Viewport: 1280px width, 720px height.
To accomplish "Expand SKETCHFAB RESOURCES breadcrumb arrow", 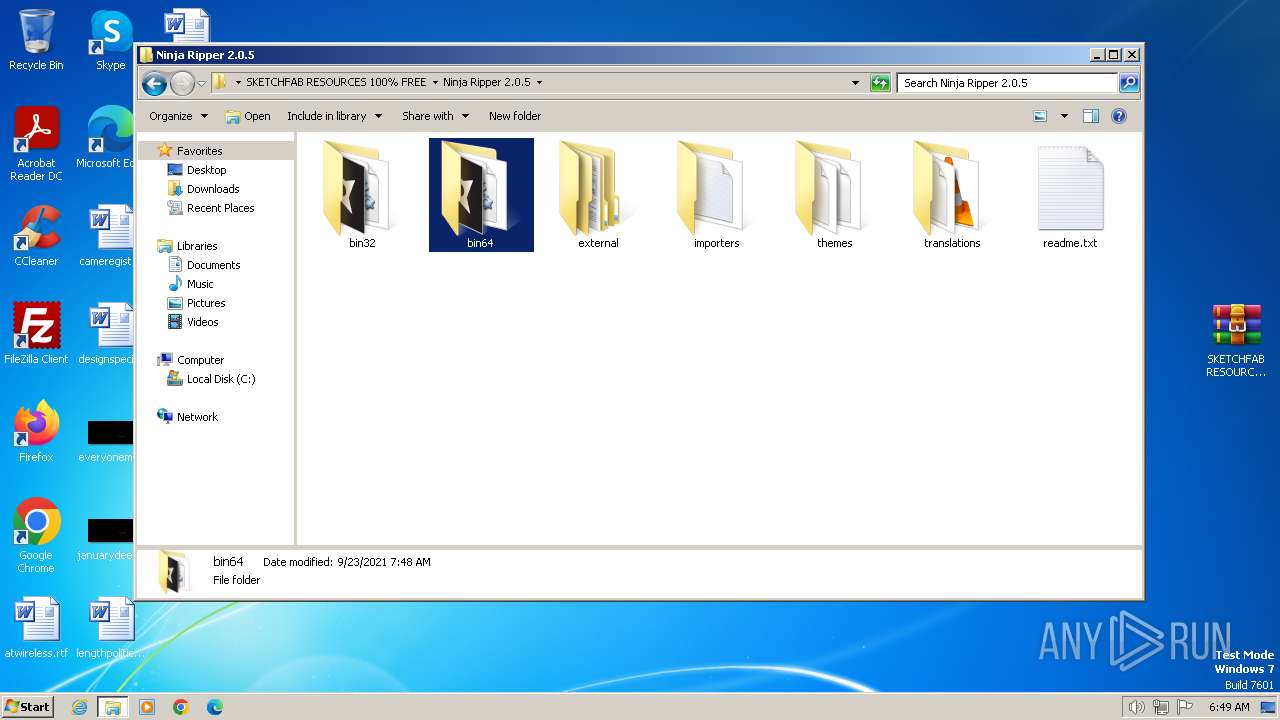I will (435, 83).
